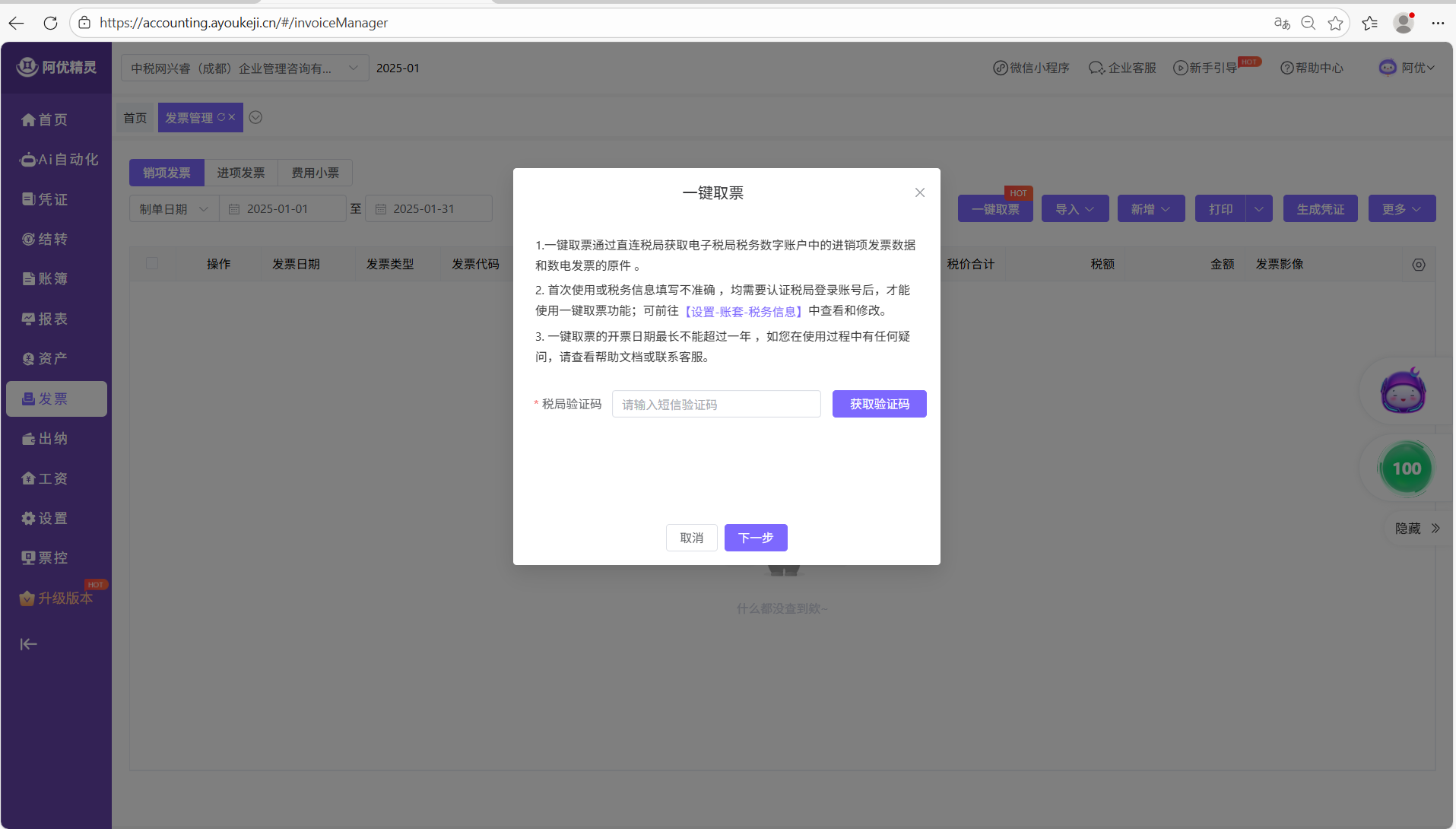Open 微信小程序 in the top bar

point(1031,68)
